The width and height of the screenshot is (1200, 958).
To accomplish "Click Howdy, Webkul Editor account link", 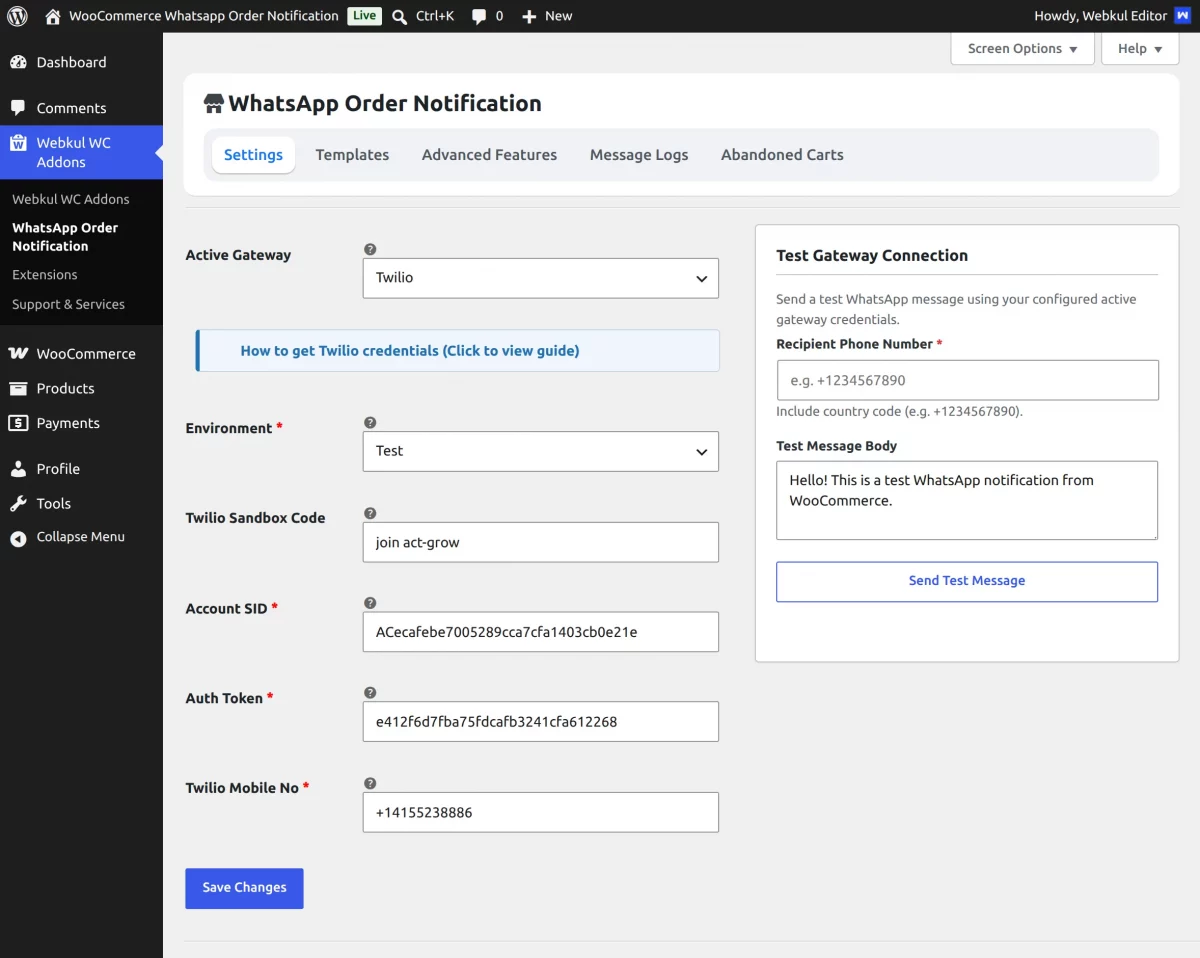I will coord(1099,16).
